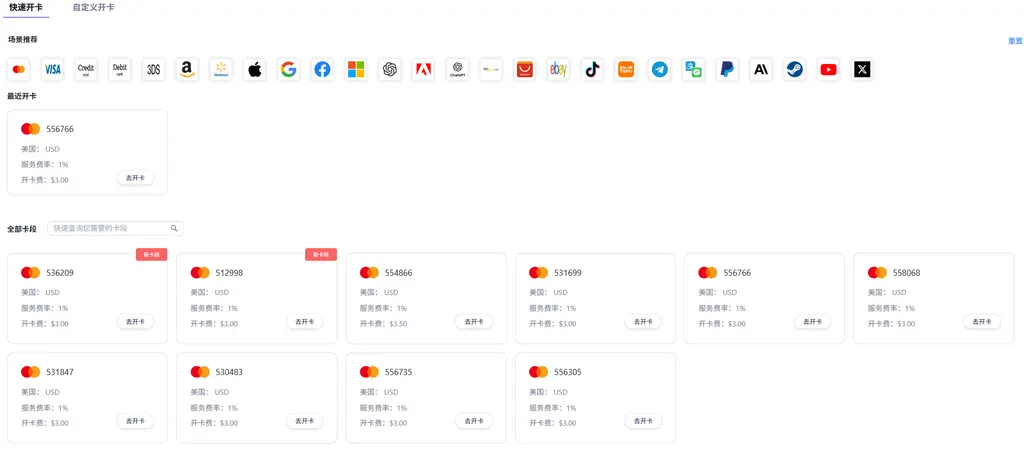The width and height of the screenshot is (1024, 464).
Task: Click the 新卡段 badge on card 512998
Action: [x=321, y=255]
